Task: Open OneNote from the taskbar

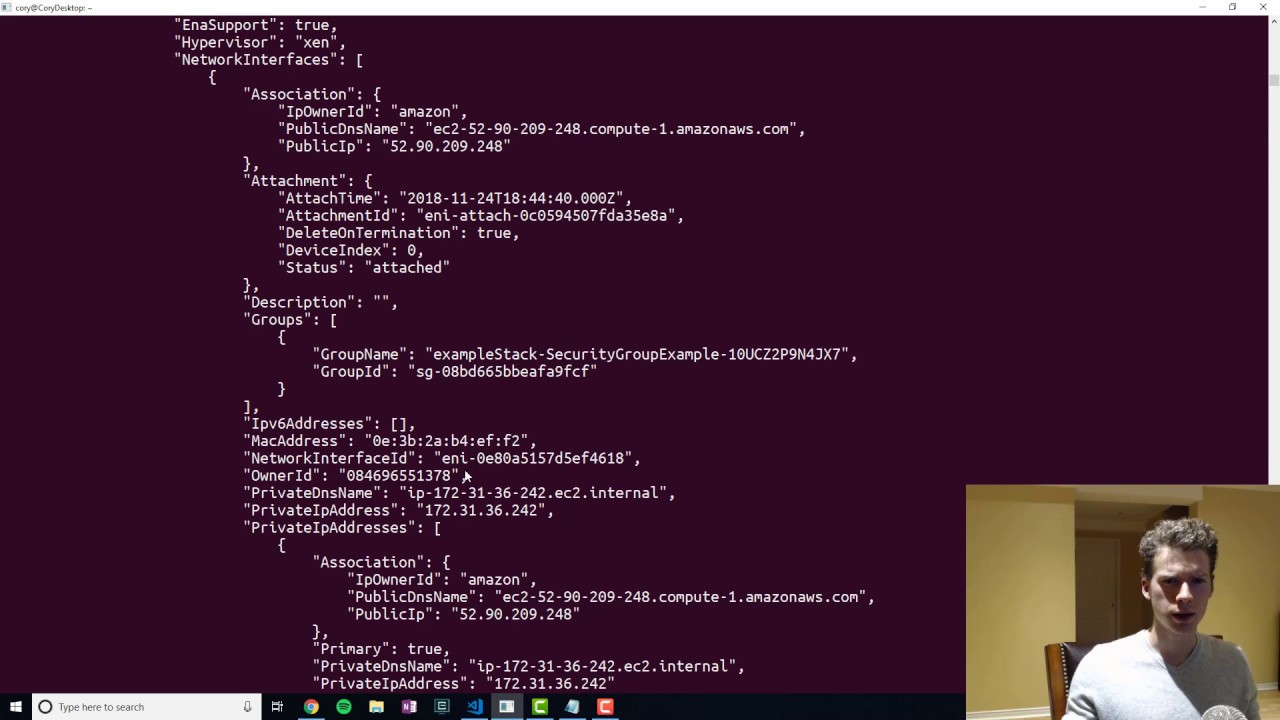Action: coord(409,707)
